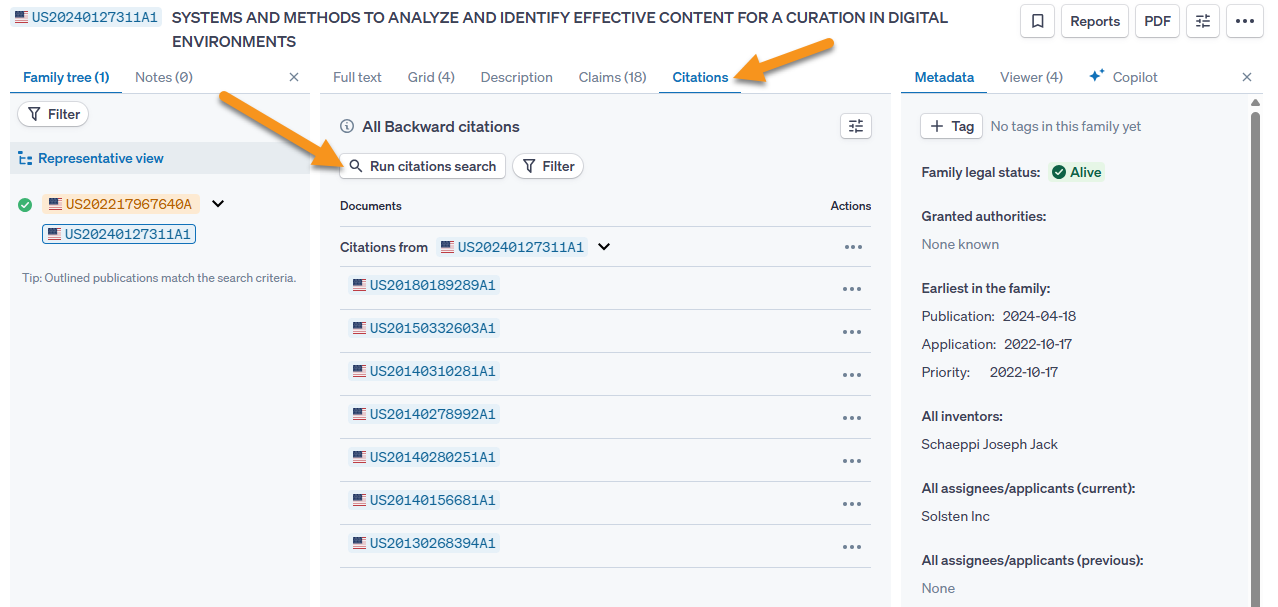
Task: Switch to the Claims (18) tab
Action: [612, 77]
